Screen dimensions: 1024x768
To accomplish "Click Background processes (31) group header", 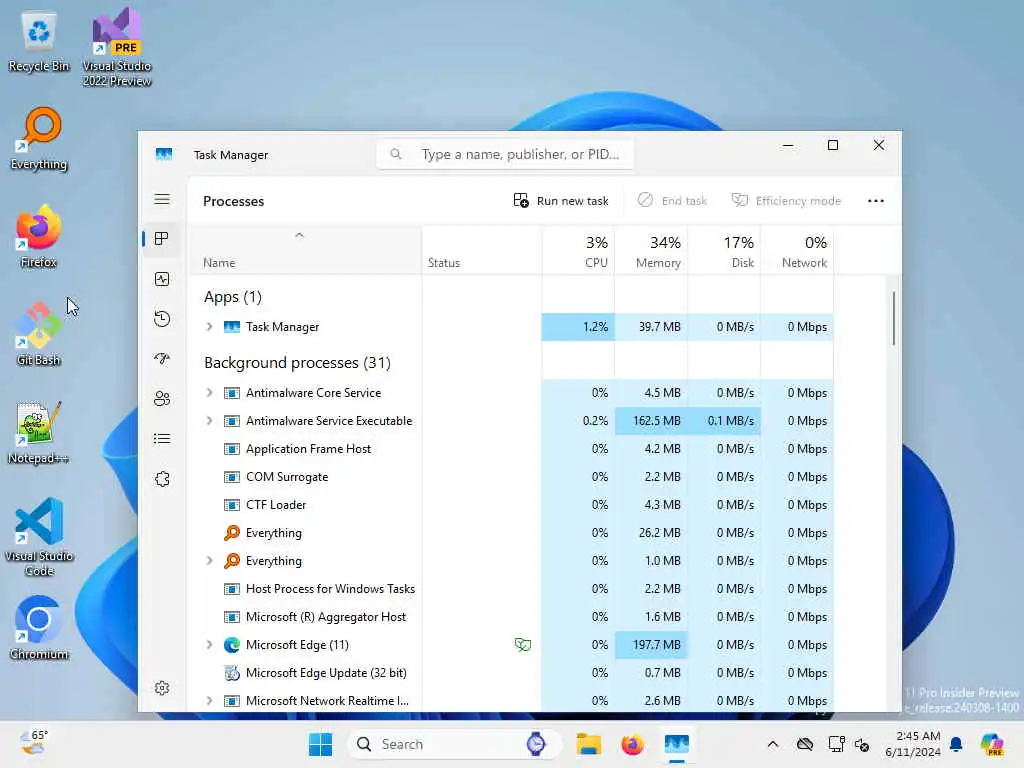I will [297, 362].
